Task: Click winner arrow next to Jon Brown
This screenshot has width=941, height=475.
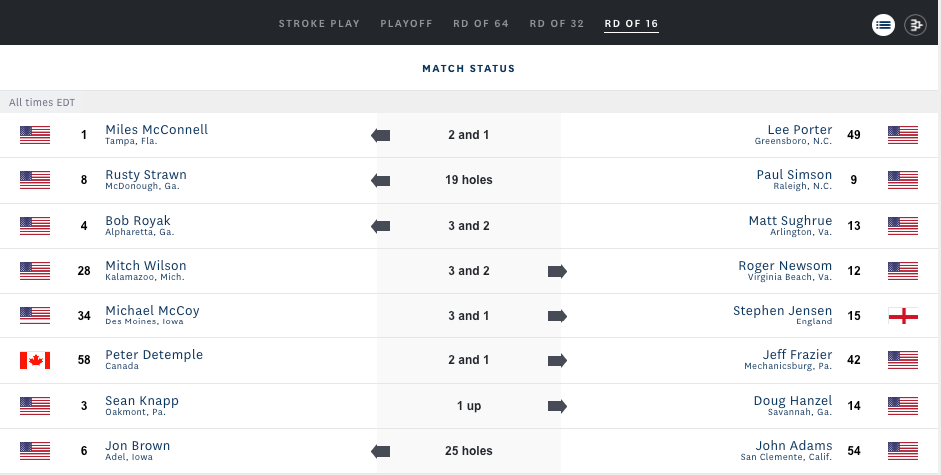Action: click(x=380, y=452)
